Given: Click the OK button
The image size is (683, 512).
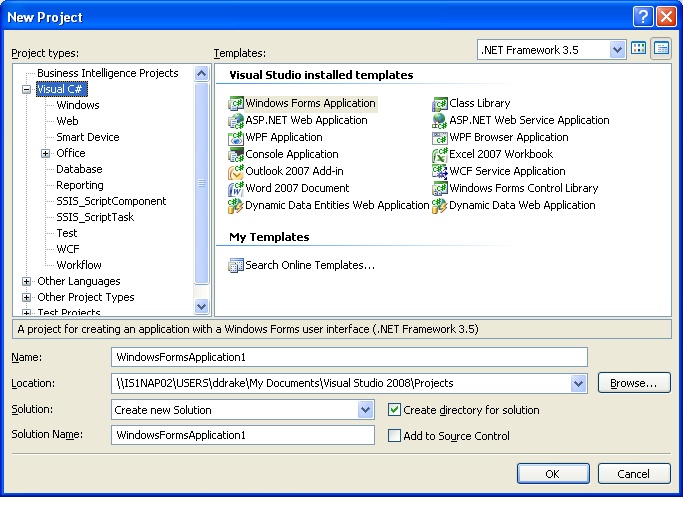Looking at the screenshot, I should pyautogui.click(x=553, y=474).
